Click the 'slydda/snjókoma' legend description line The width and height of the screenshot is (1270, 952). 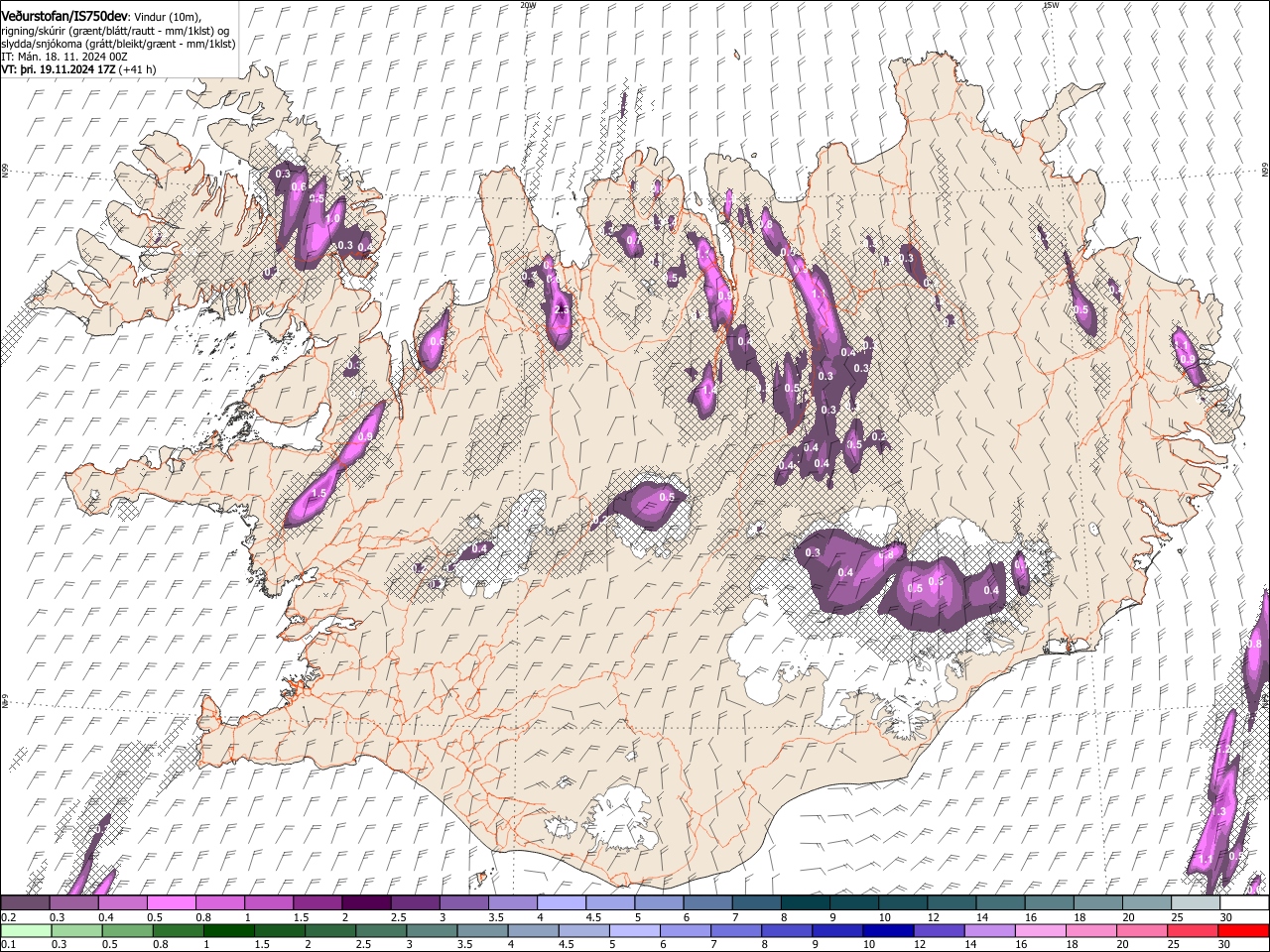click(118, 44)
